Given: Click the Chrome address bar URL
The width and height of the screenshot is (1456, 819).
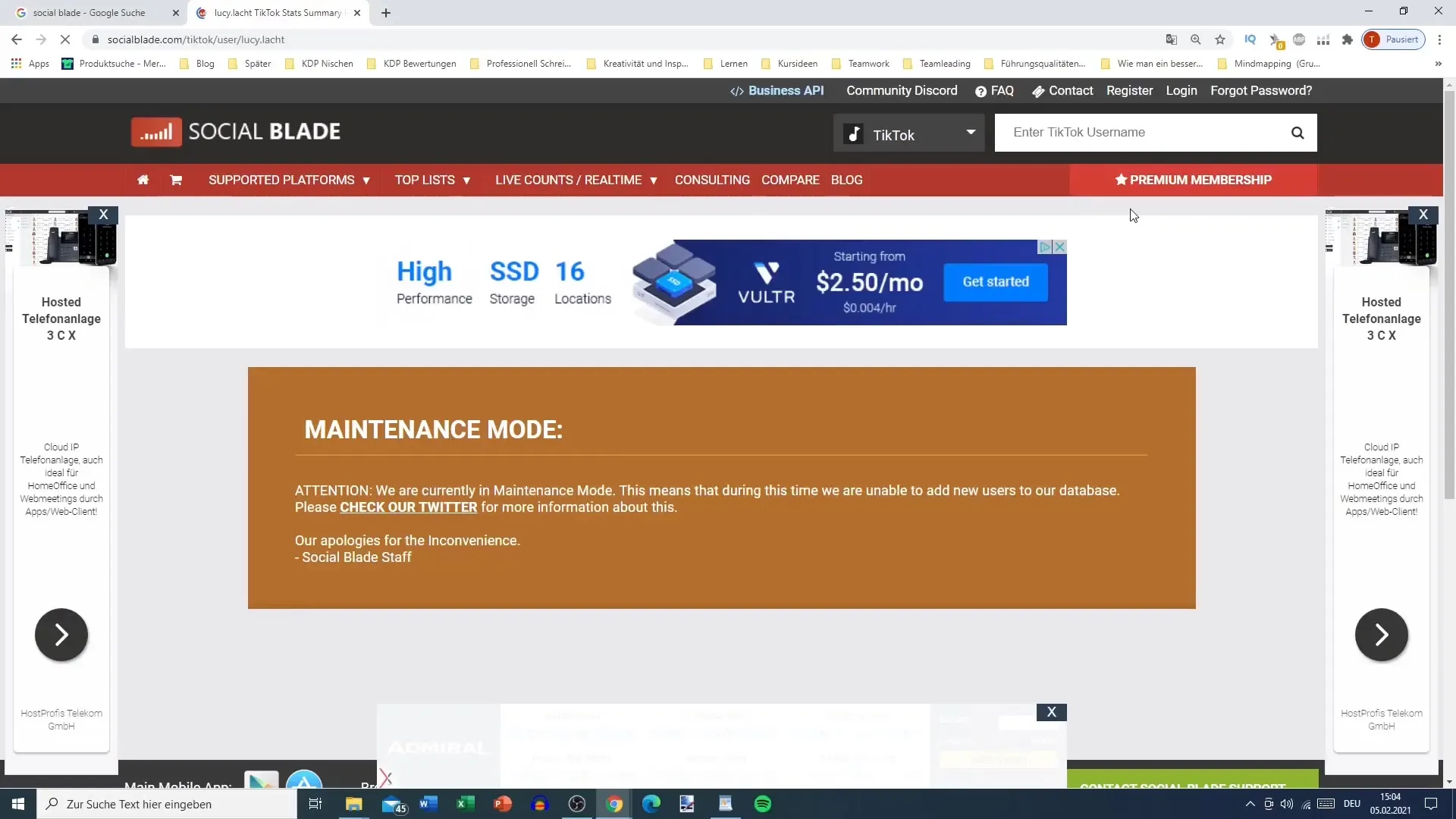Looking at the screenshot, I should point(196,39).
